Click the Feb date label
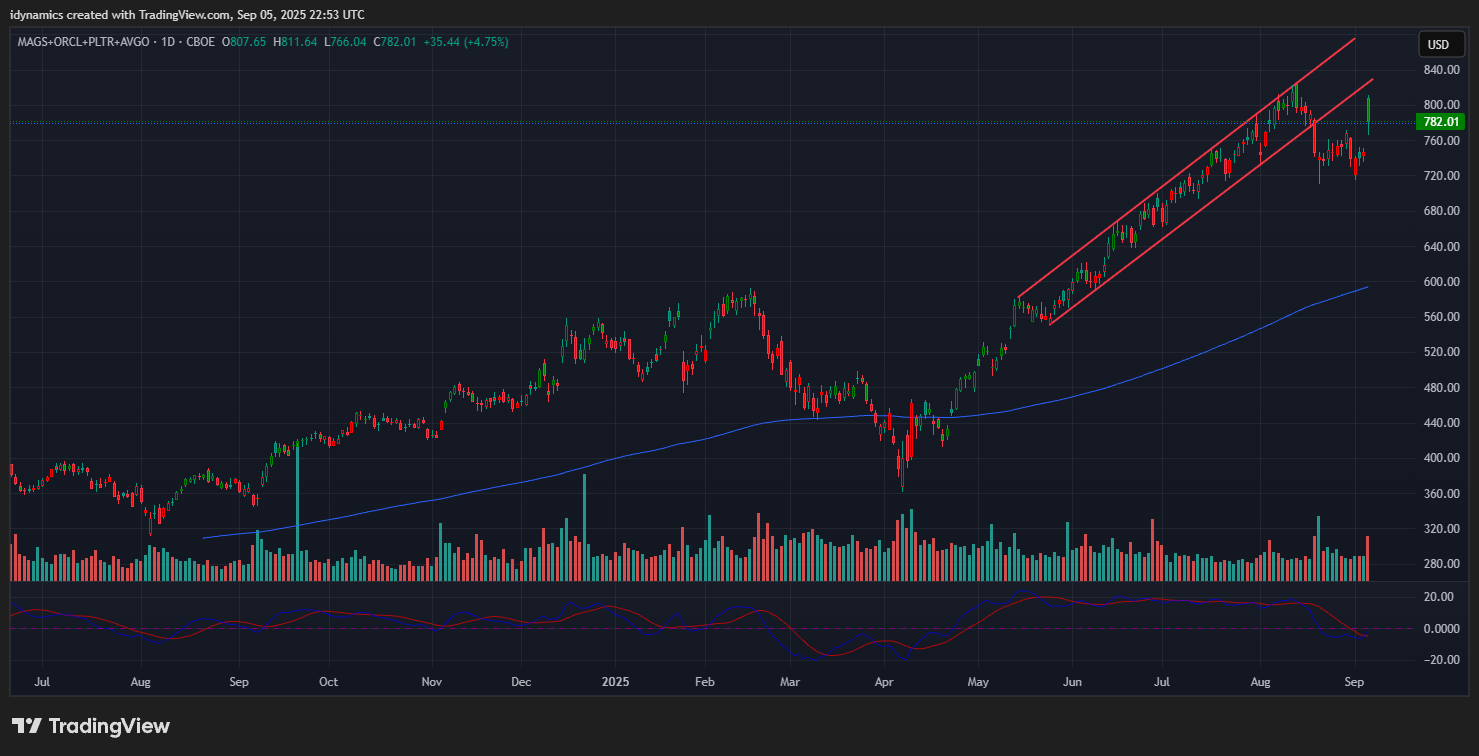1479x756 pixels. coord(704,682)
